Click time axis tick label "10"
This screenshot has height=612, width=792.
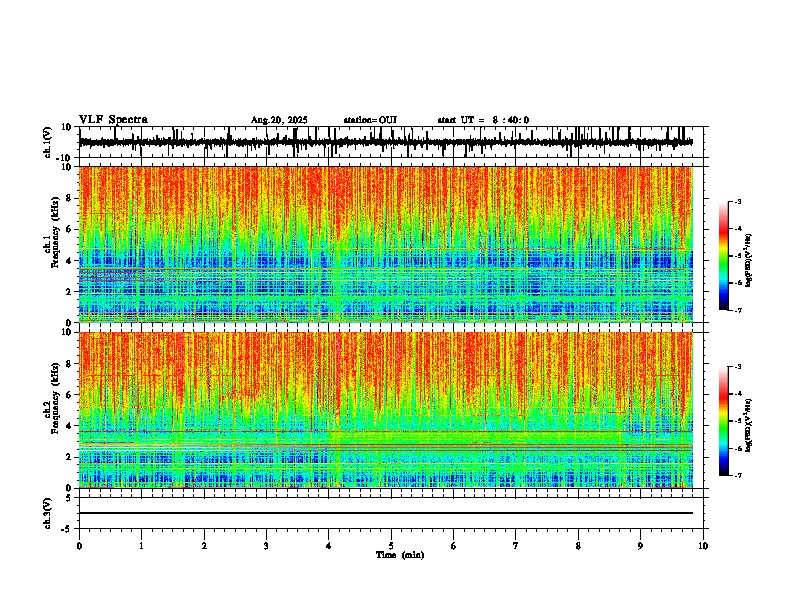click(703, 546)
